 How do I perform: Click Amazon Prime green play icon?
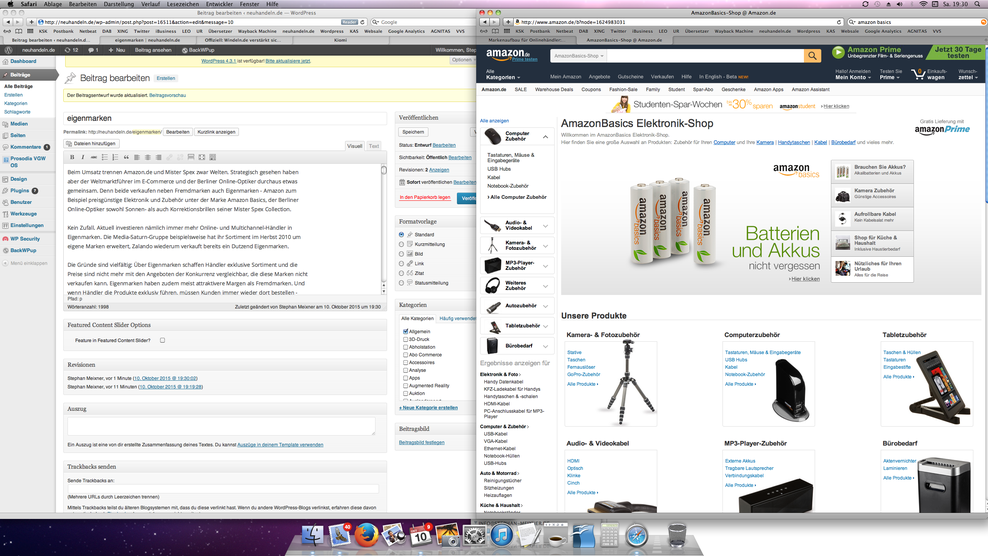coord(838,52)
